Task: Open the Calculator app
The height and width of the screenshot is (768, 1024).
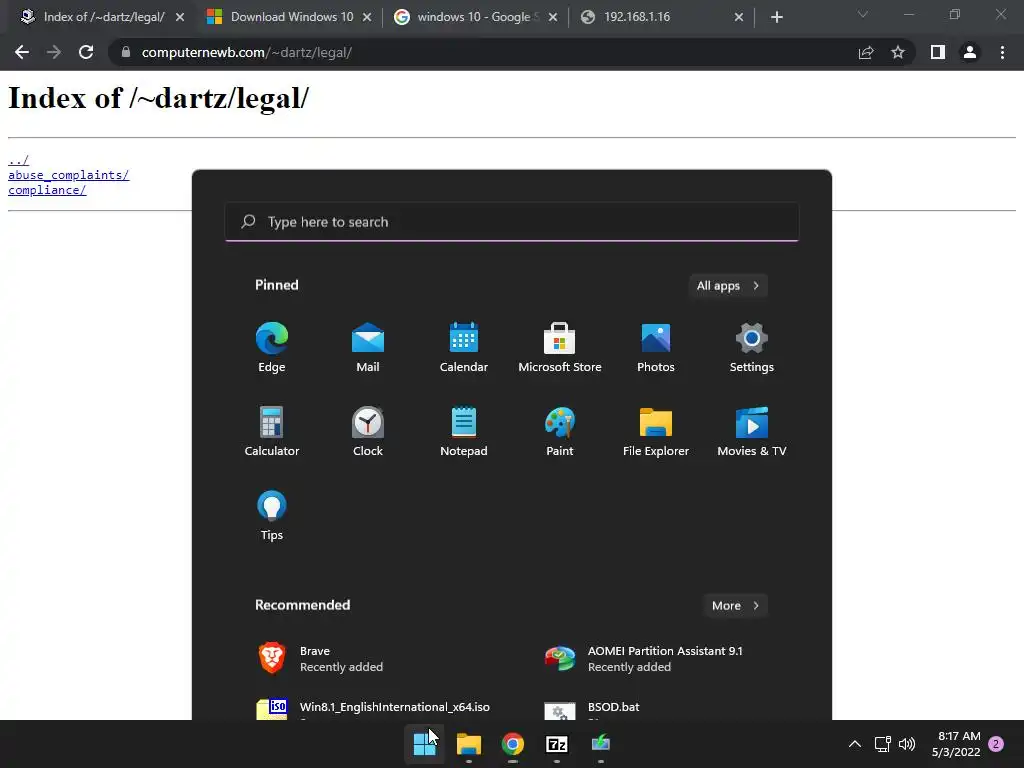Action: click(x=272, y=432)
